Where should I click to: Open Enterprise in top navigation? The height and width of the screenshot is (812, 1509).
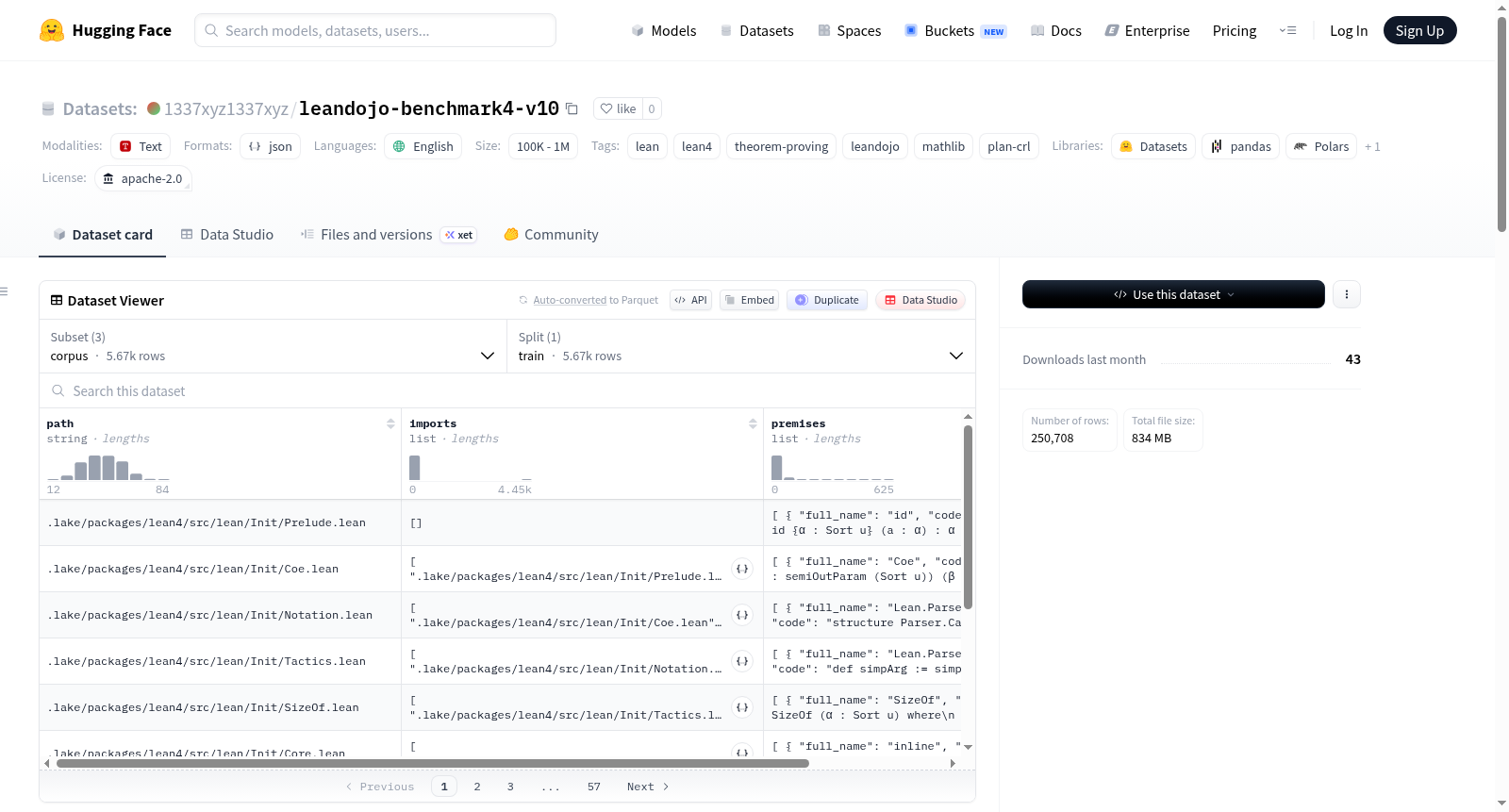pos(1147,30)
